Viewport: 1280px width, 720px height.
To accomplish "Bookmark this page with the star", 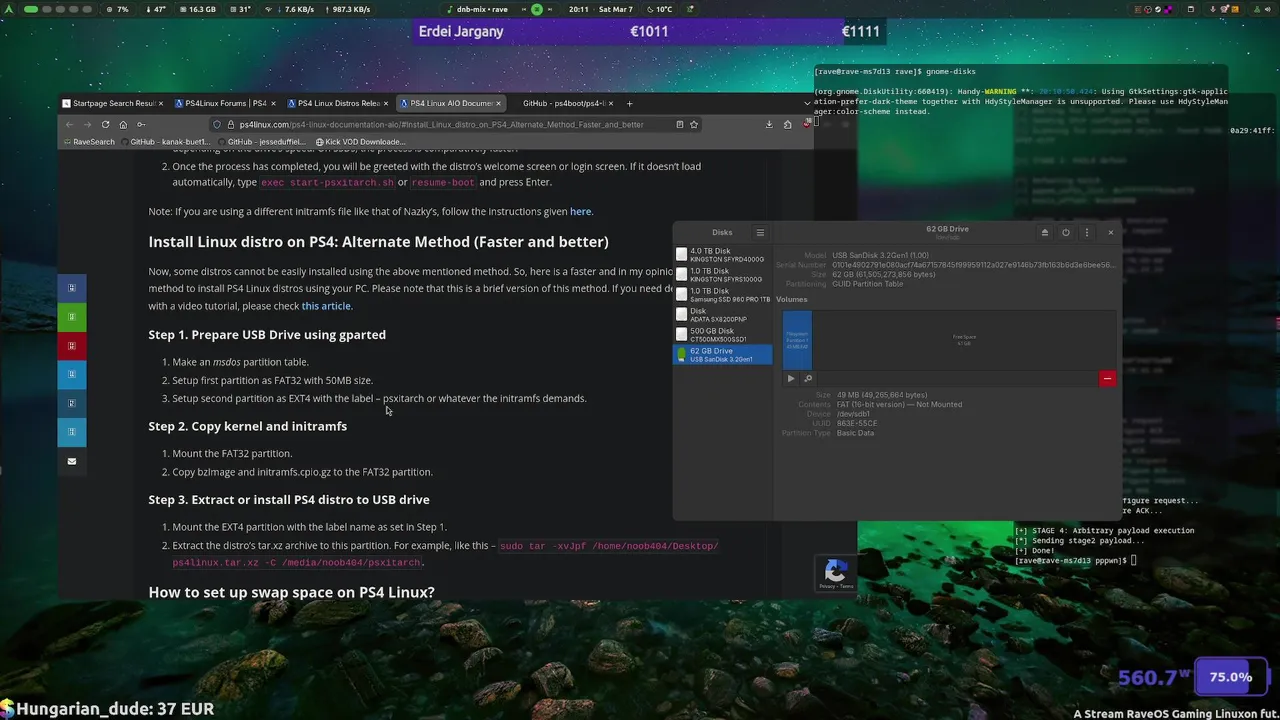I will [x=694, y=125].
